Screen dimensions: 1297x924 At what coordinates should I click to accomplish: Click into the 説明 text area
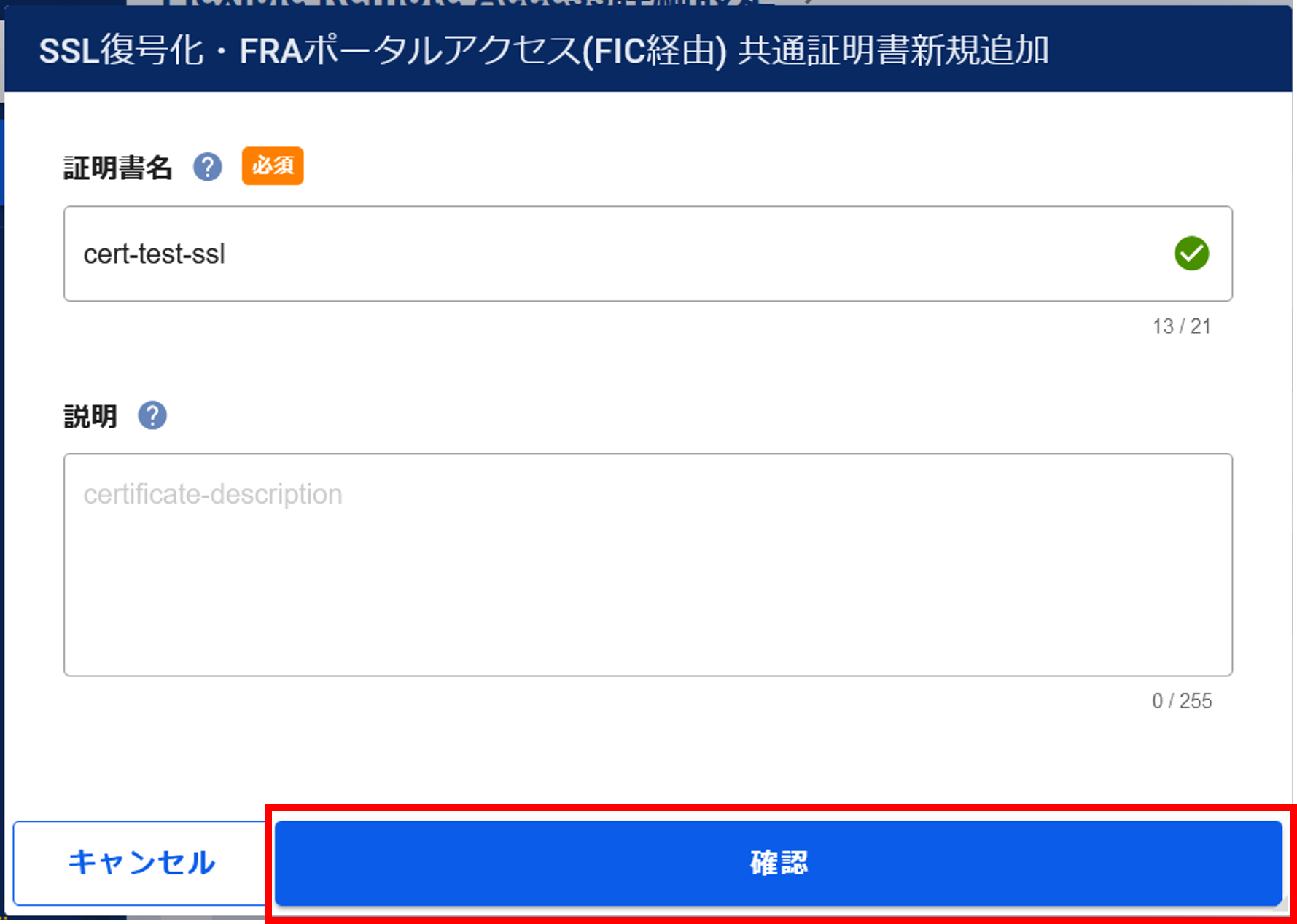[647, 576]
